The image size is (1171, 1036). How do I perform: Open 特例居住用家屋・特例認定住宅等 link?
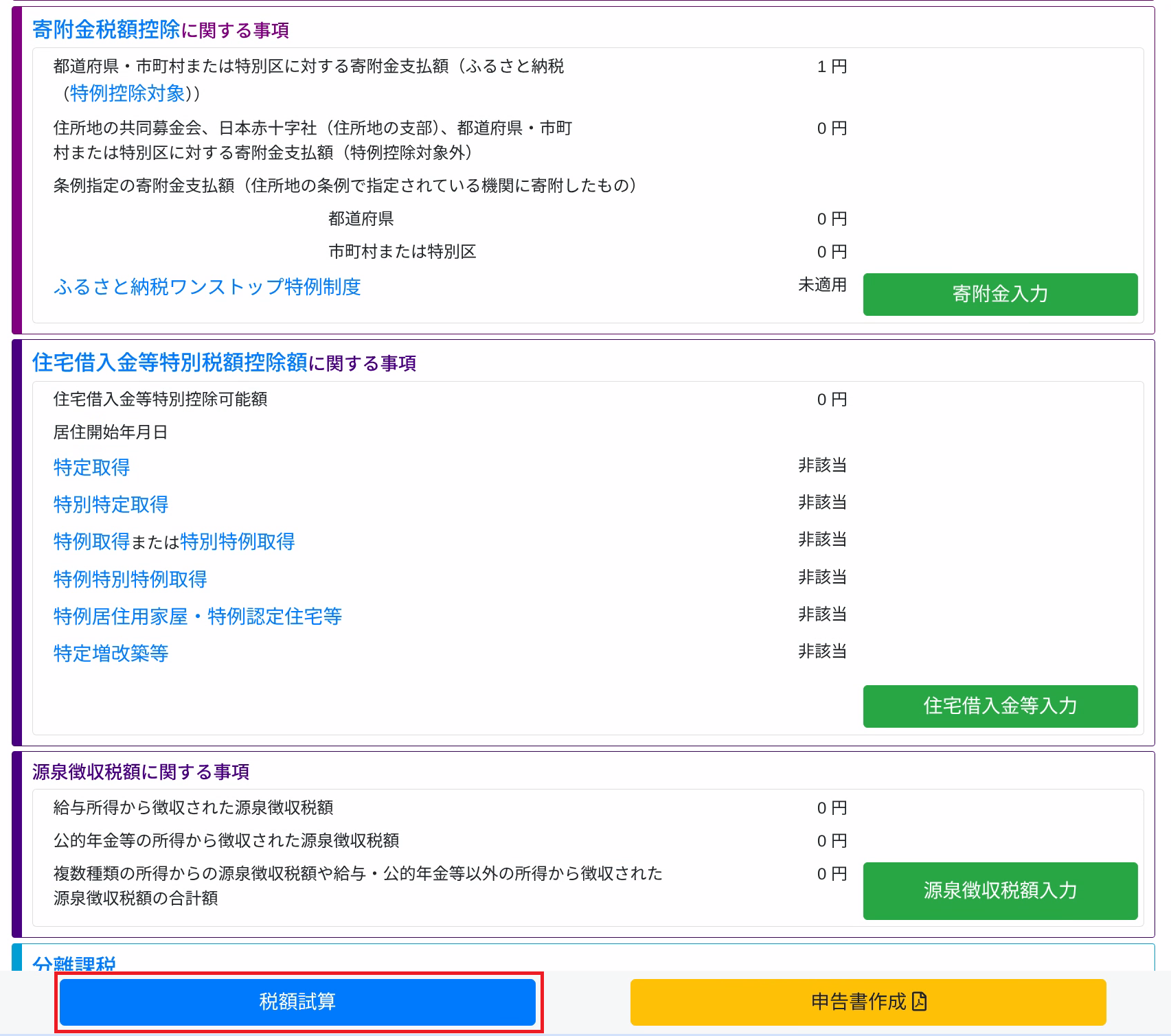(x=197, y=617)
